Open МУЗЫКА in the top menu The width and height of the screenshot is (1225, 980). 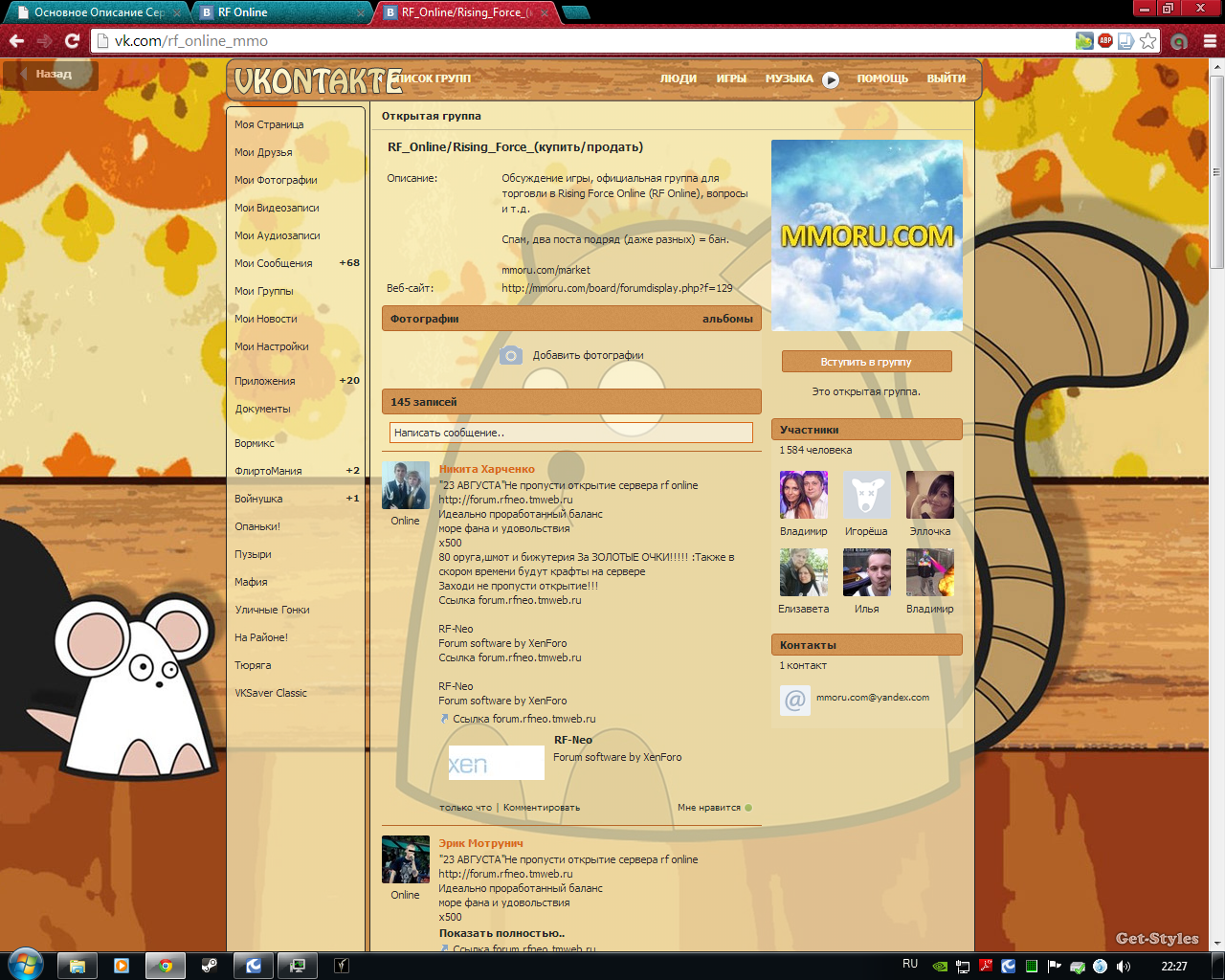pyautogui.click(x=789, y=78)
